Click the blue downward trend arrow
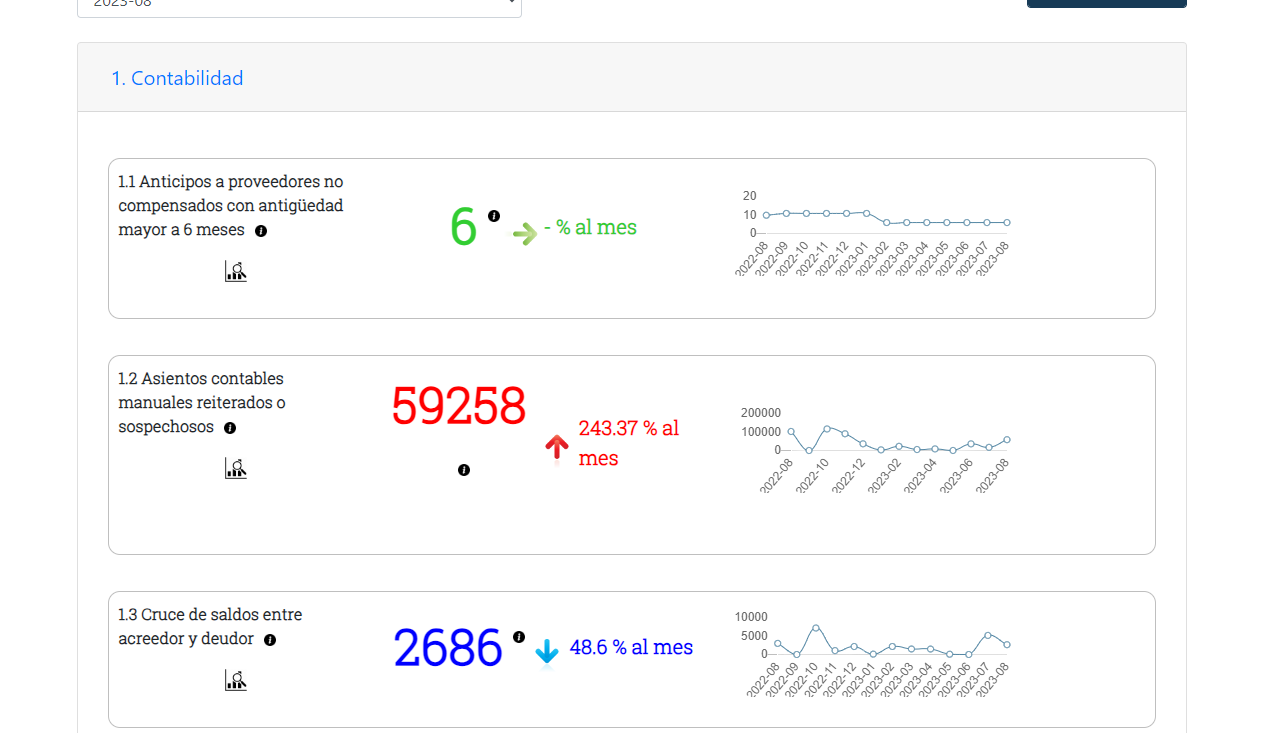1262x733 pixels. (546, 652)
